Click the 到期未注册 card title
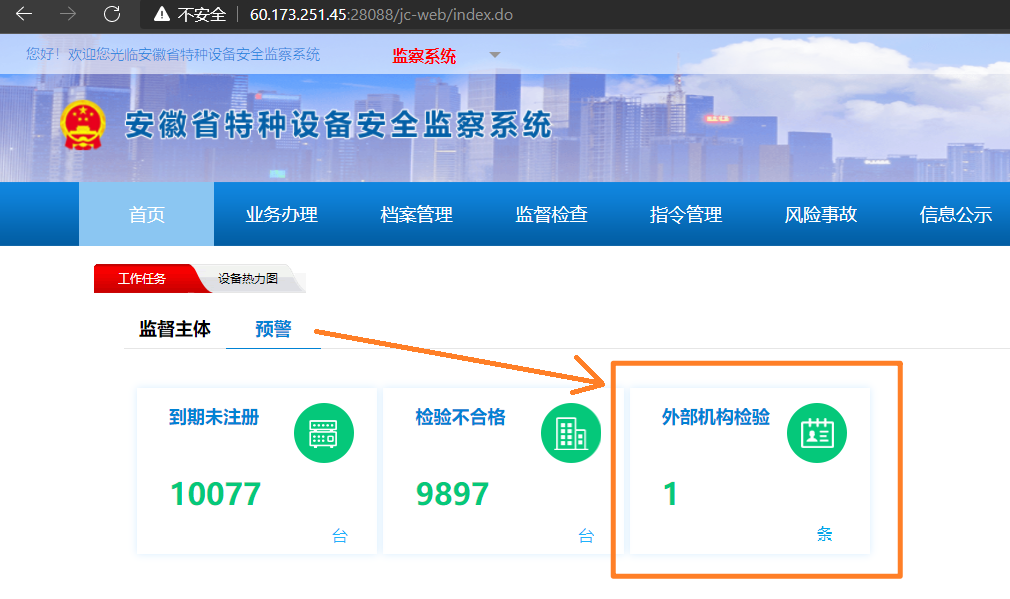 pyautogui.click(x=214, y=417)
